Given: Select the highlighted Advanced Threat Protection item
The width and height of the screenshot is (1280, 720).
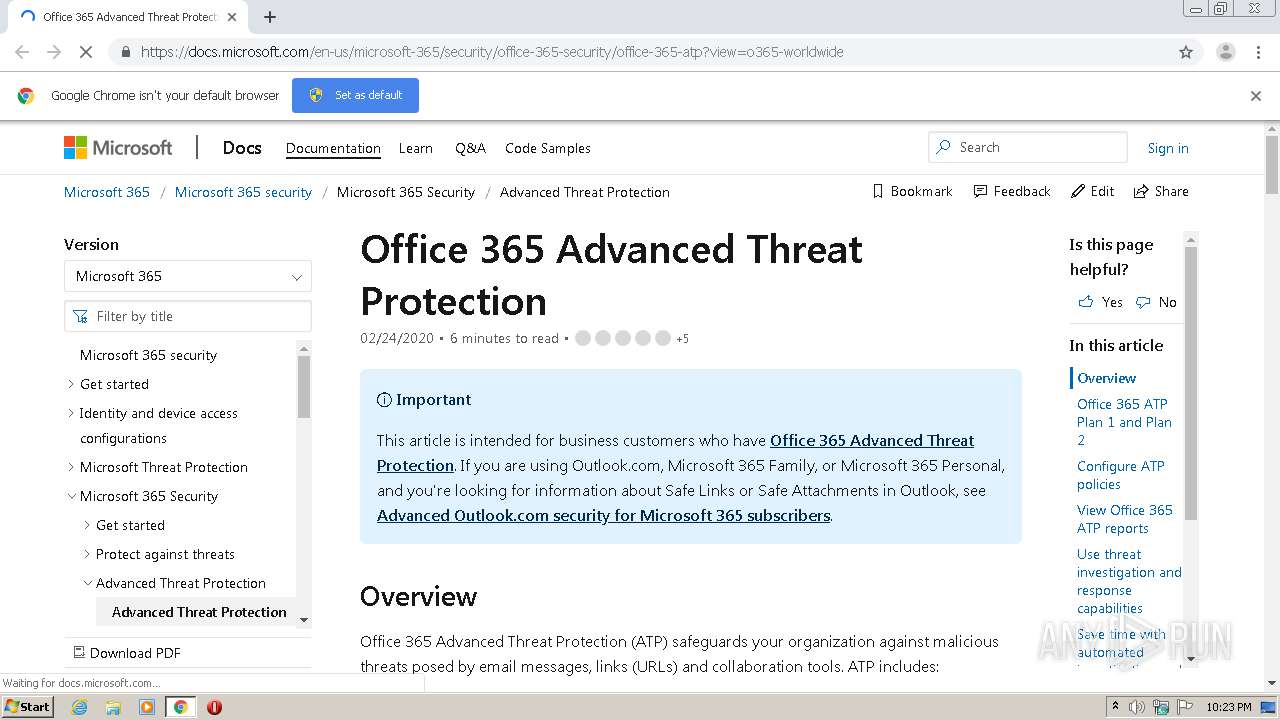Looking at the screenshot, I should 199,612.
